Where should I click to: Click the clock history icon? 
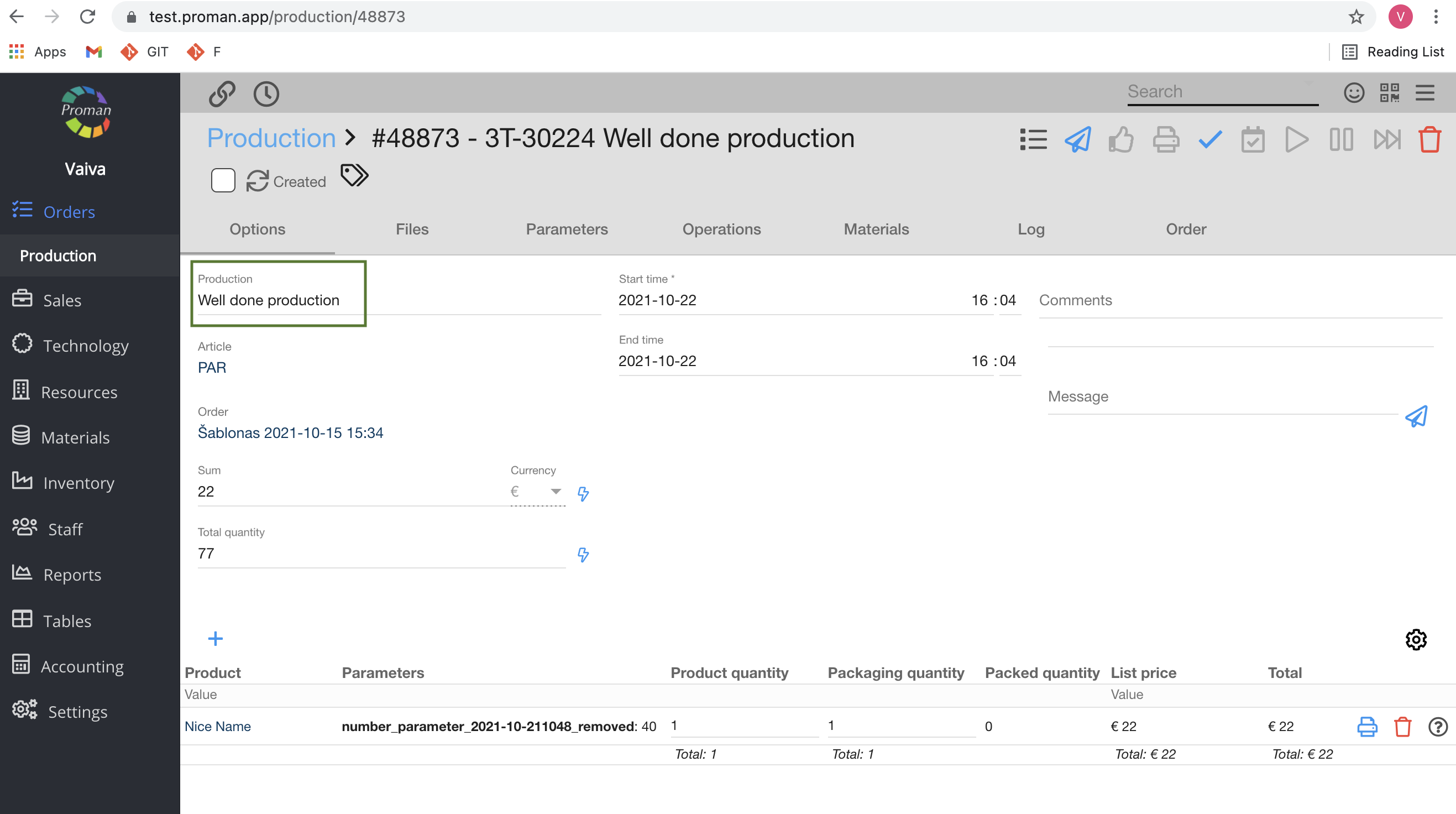point(266,94)
